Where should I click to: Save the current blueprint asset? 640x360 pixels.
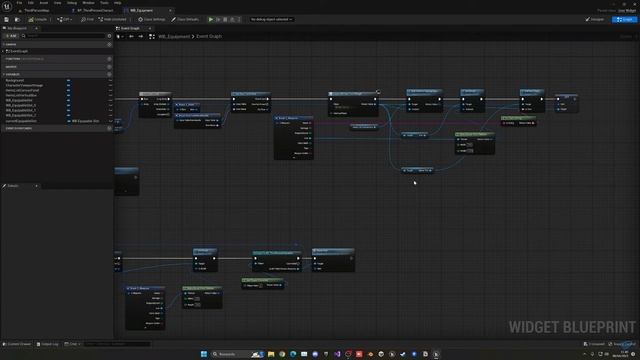click(7, 19)
